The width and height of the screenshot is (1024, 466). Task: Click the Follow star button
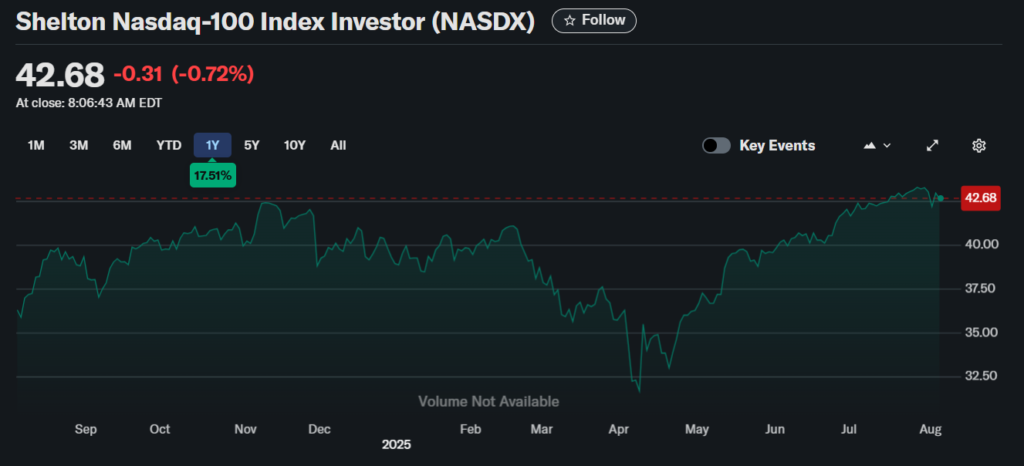pyautogui.click(x=594, y=21)
